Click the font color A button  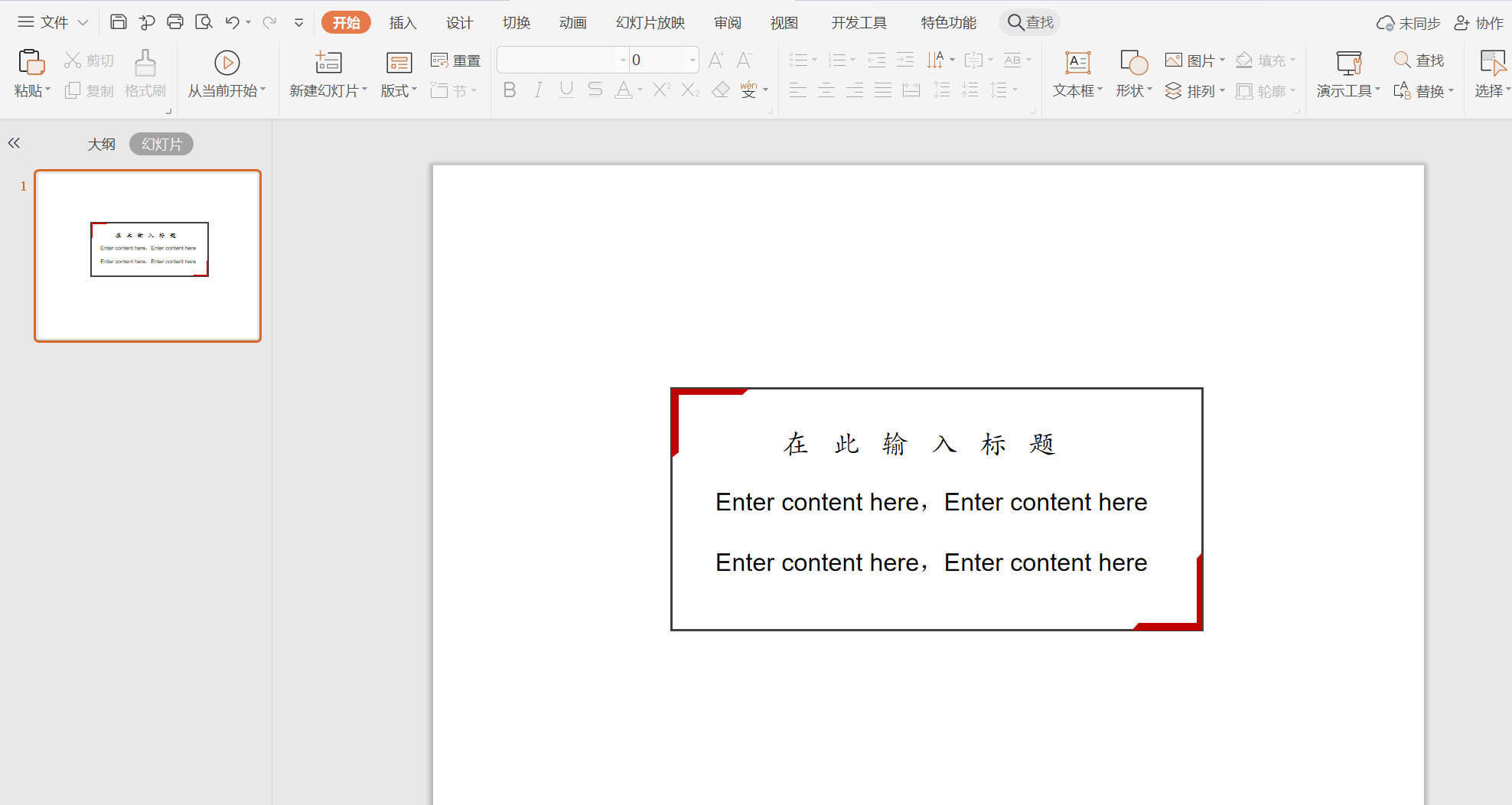624,90
